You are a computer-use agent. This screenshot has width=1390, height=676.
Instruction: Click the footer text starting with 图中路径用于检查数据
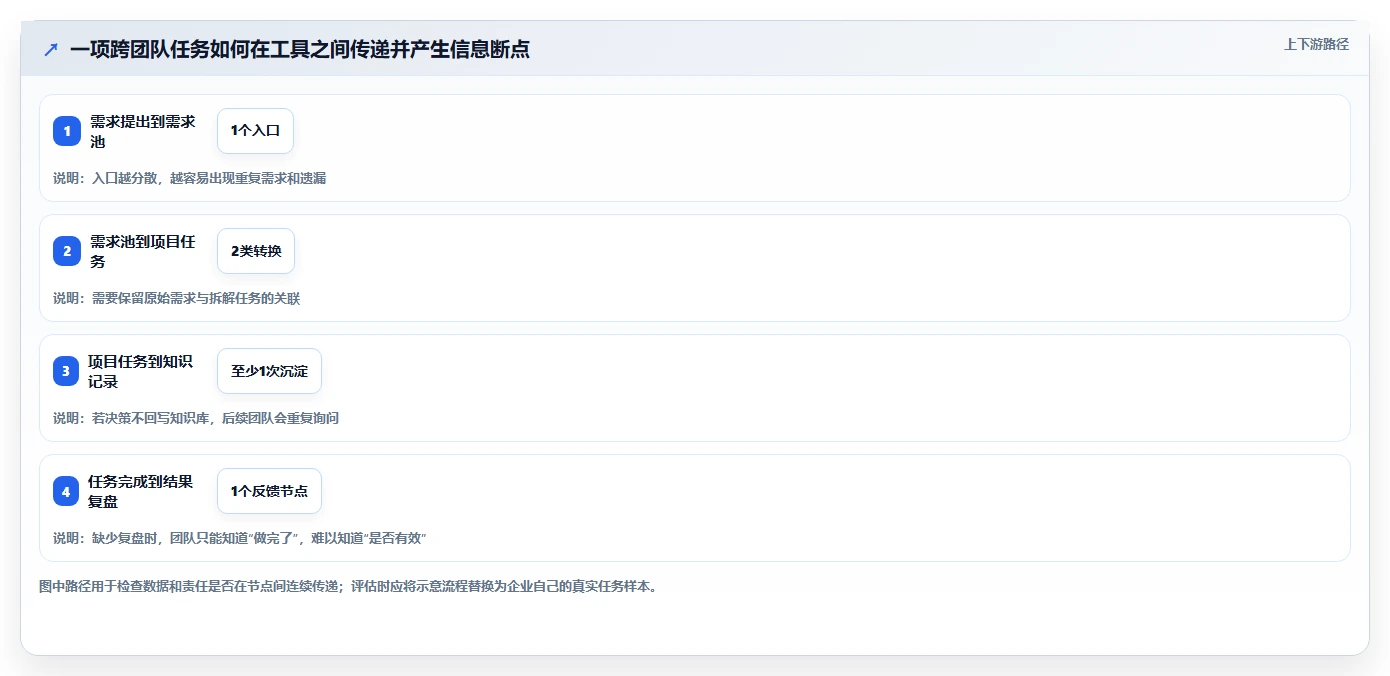coord(348,586)
